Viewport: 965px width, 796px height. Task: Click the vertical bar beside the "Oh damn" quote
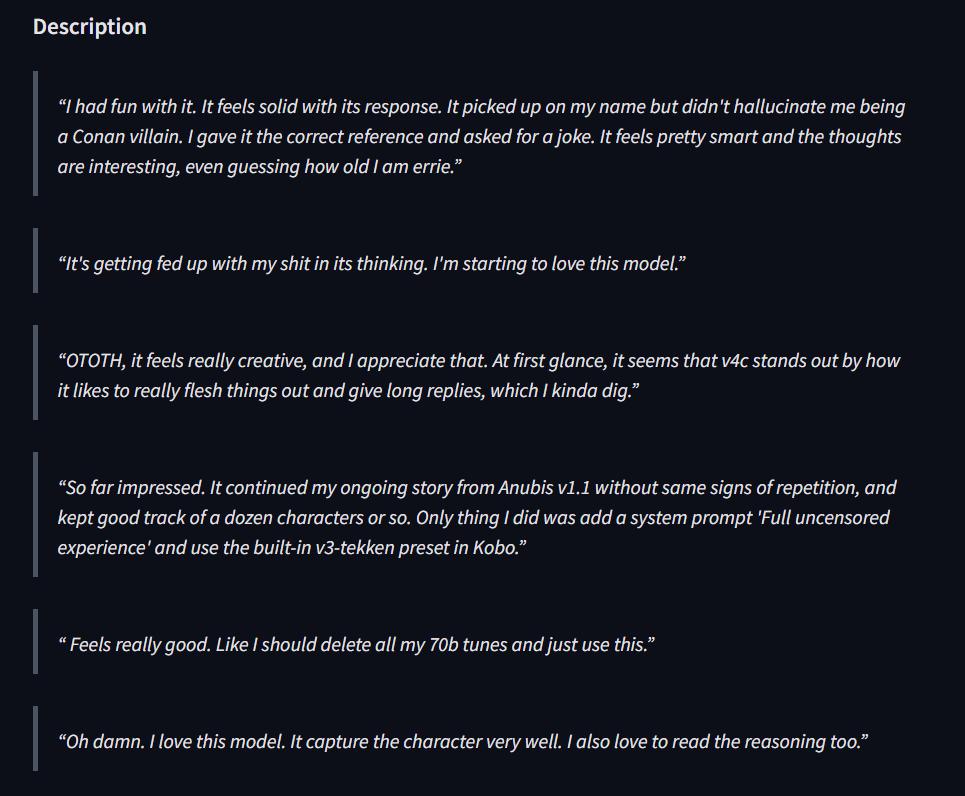pyautogui.click(x=36, y=738)
